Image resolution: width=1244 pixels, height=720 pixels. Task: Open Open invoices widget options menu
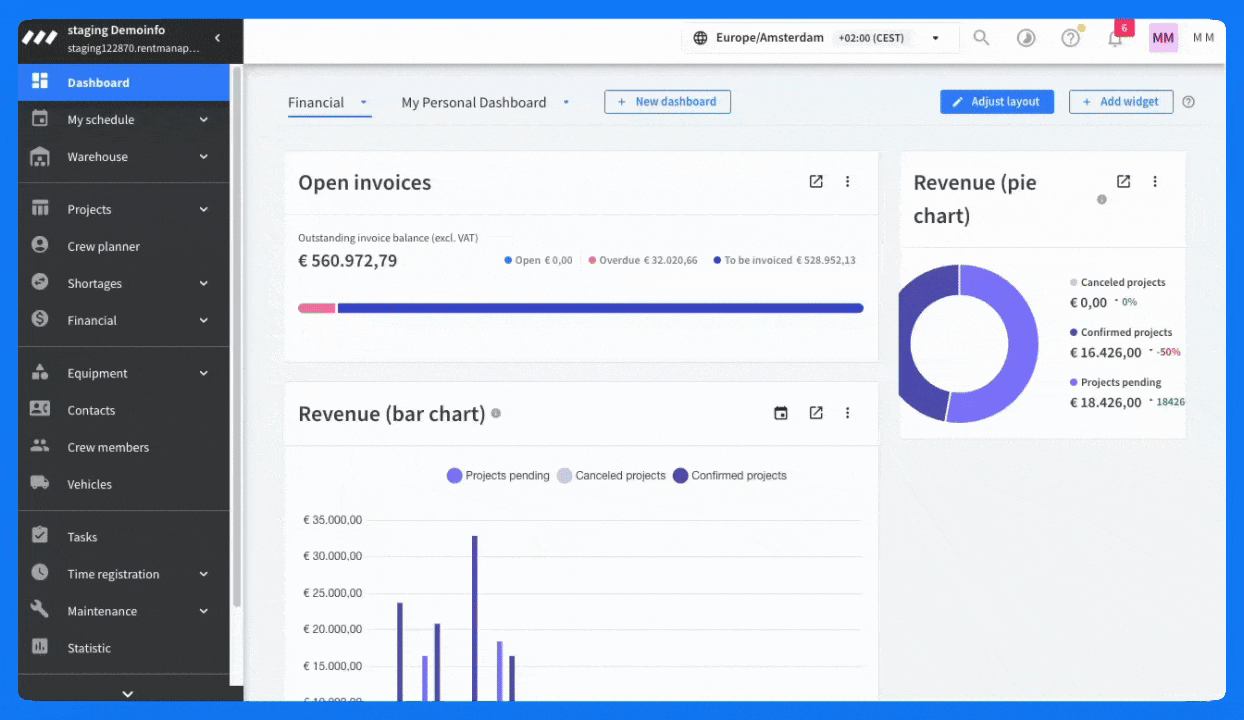point(848,182)
